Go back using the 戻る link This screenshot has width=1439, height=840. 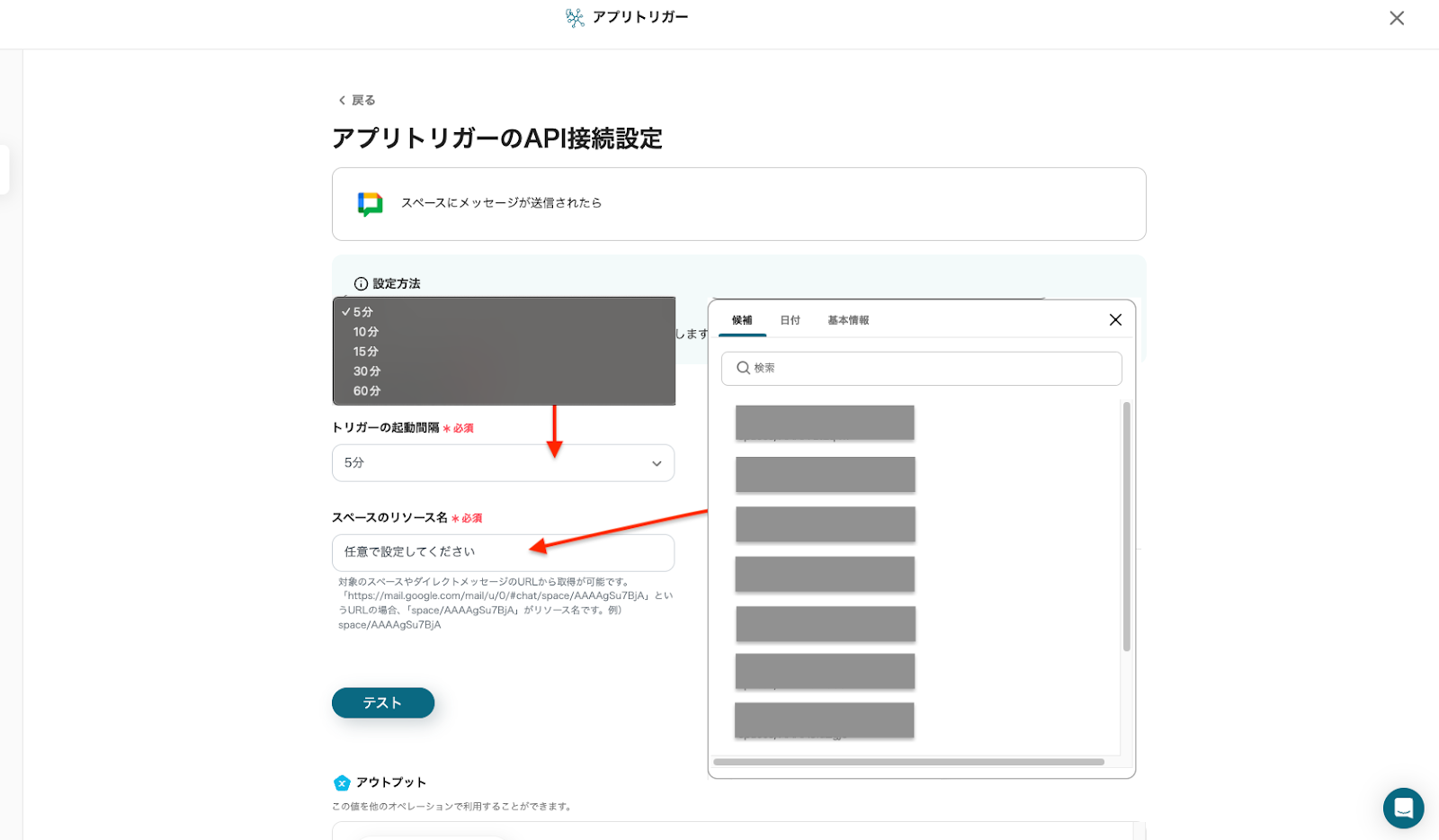(x=357, y=100)
